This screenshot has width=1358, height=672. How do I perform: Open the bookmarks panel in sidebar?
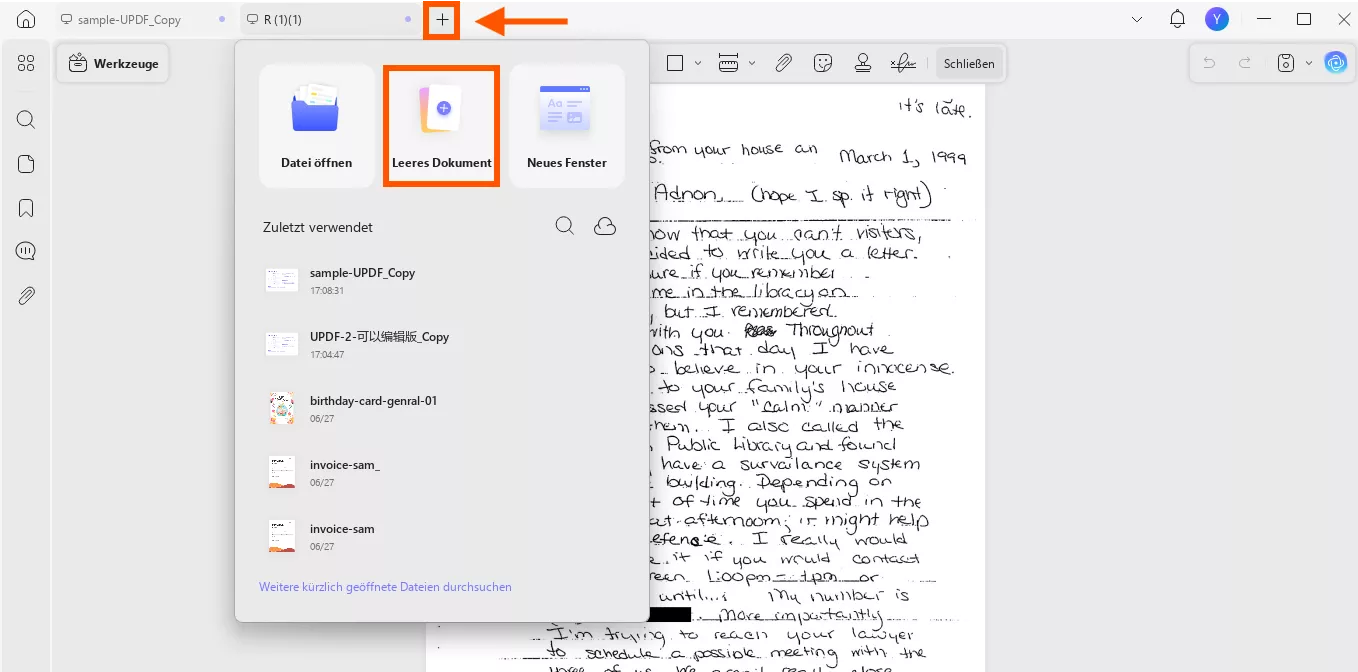26,208
